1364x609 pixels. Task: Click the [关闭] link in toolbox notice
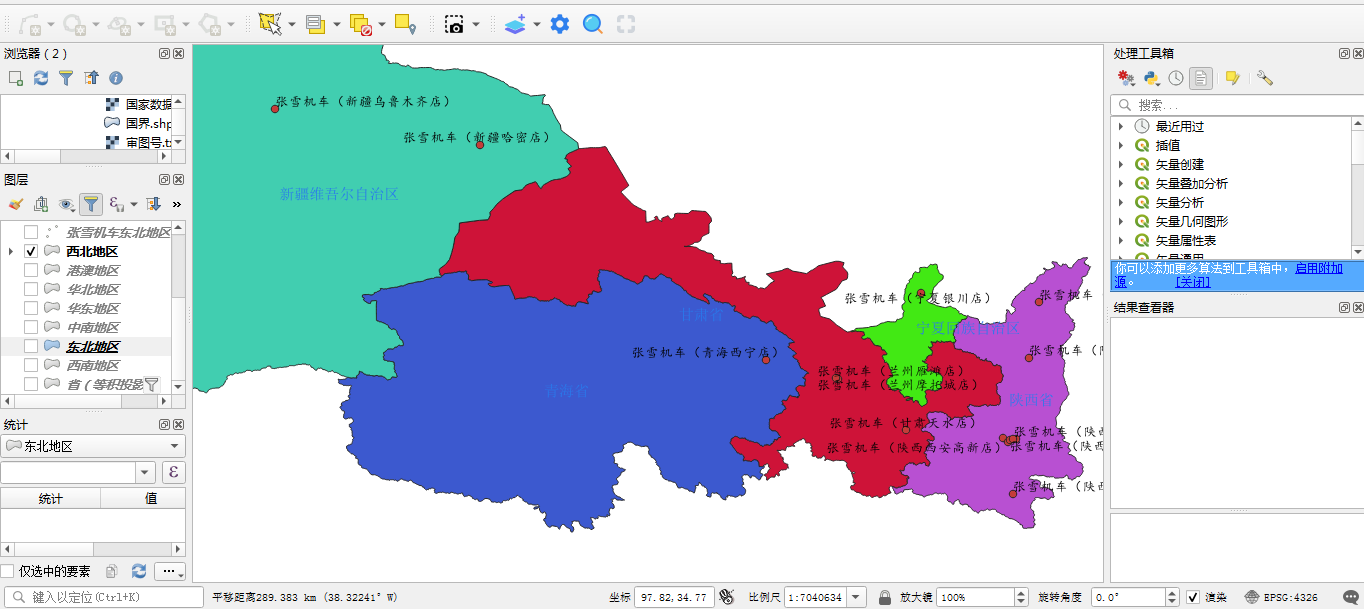click(1192, 282)
